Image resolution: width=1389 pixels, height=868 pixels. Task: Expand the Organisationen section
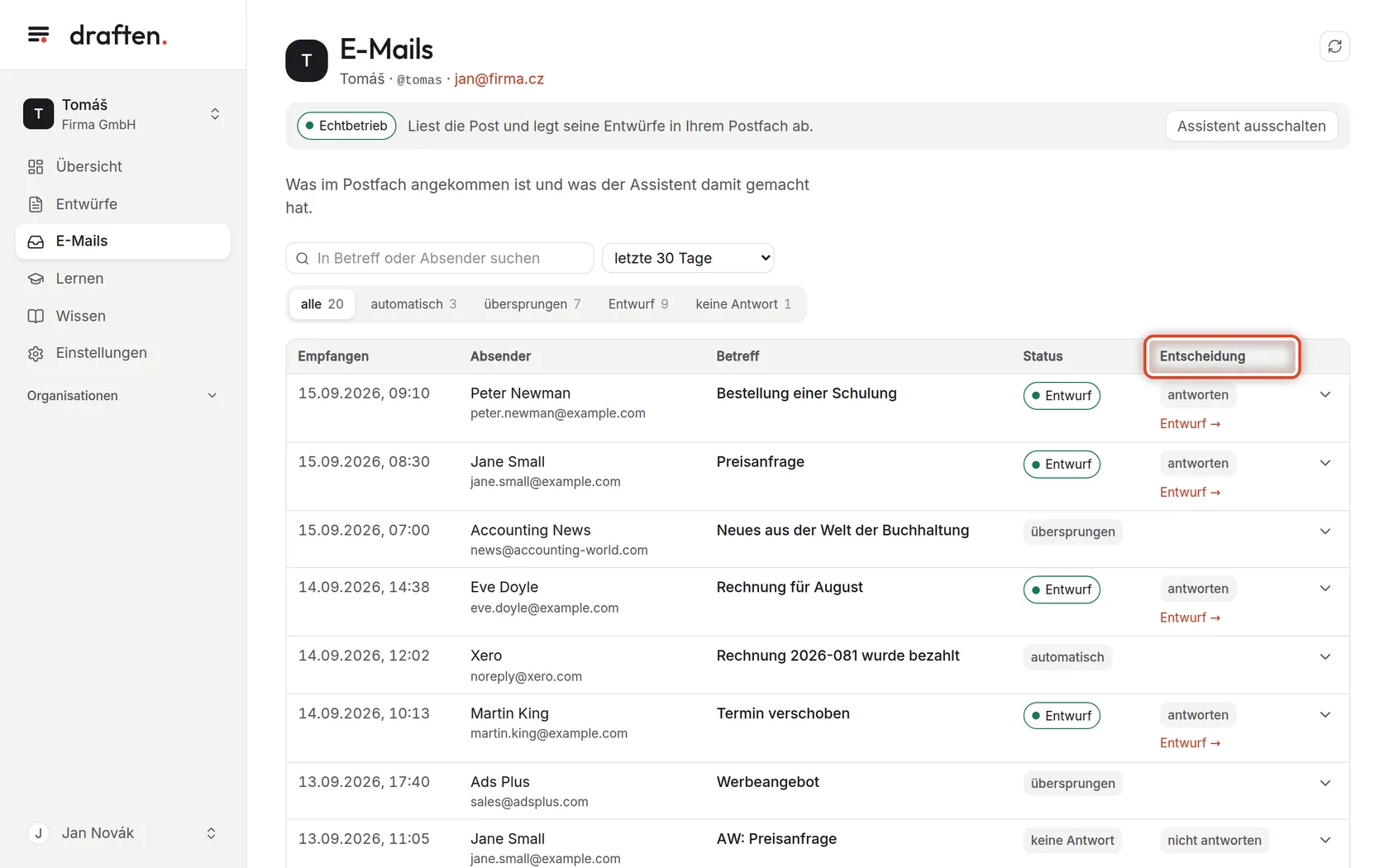click(122, 396)
